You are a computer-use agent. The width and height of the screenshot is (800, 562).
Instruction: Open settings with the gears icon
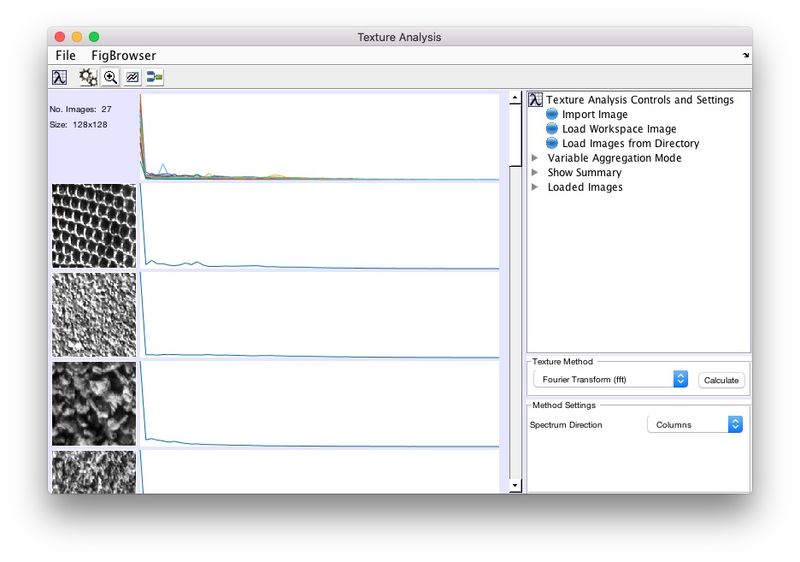pos(88,77)
